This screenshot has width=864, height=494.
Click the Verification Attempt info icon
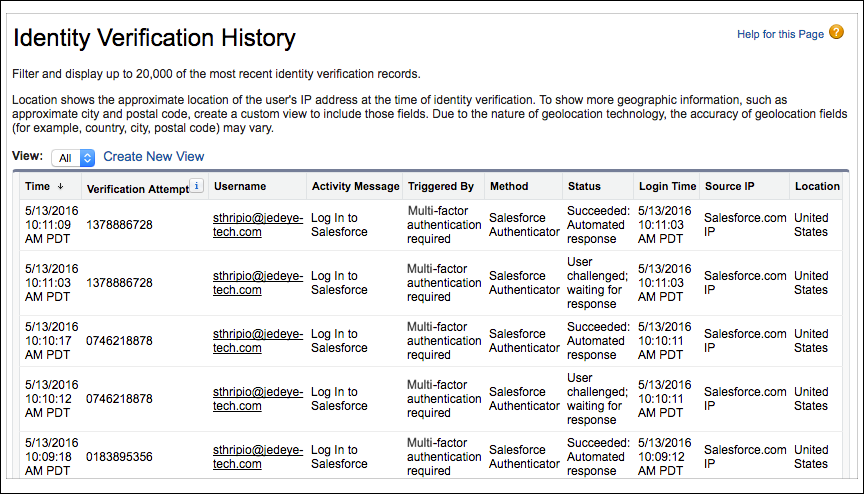point(197,186)
